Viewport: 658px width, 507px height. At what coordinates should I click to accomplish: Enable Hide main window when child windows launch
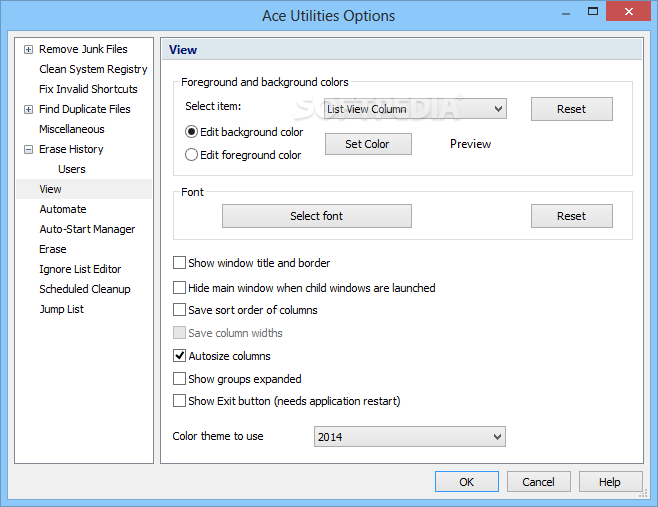pos(179,287)
